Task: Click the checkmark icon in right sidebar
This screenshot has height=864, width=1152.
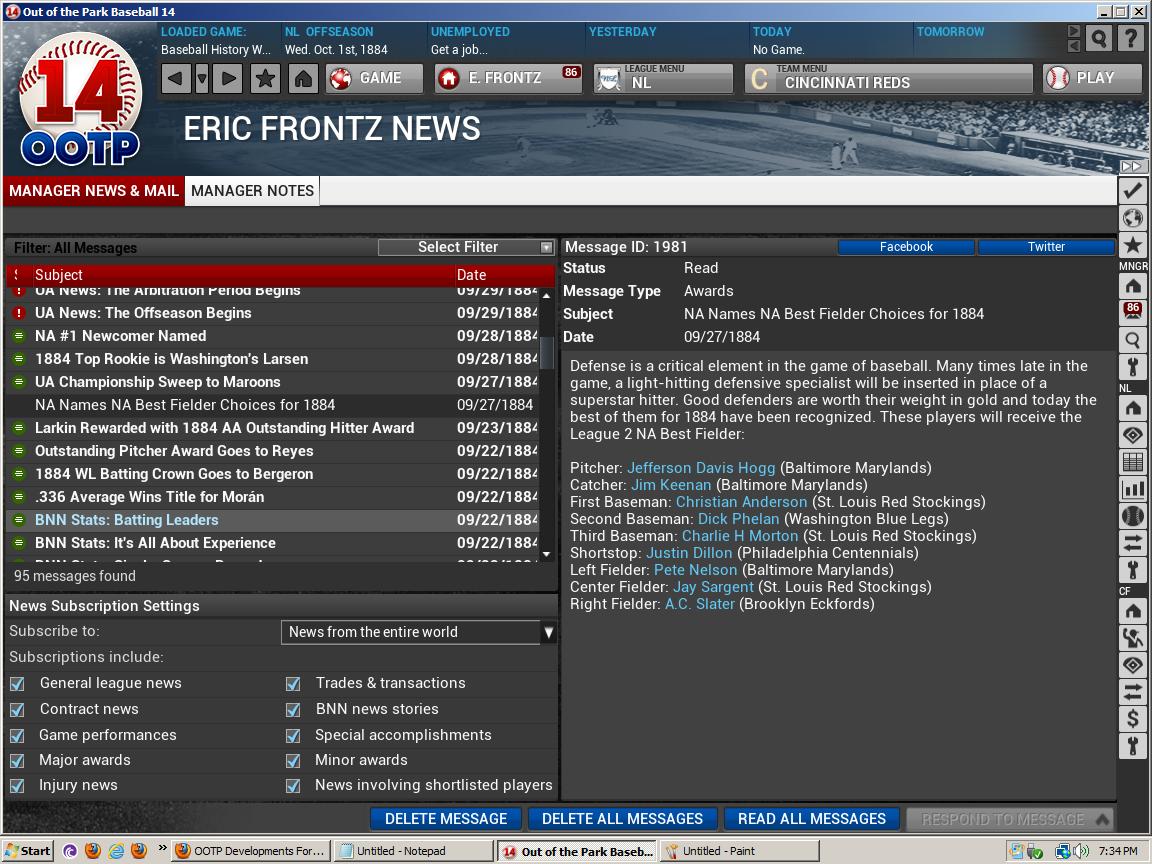Action: click(1132, 190)
